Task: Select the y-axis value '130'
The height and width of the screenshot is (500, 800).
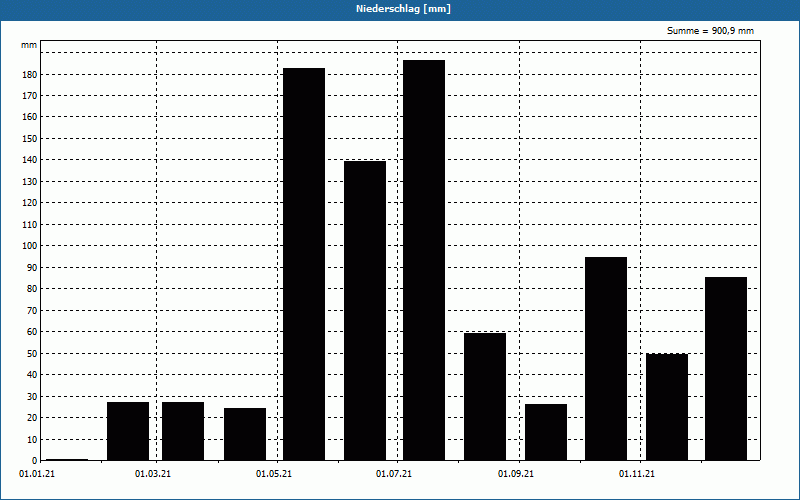Action: pyautogui.click(x=30, y=181)
